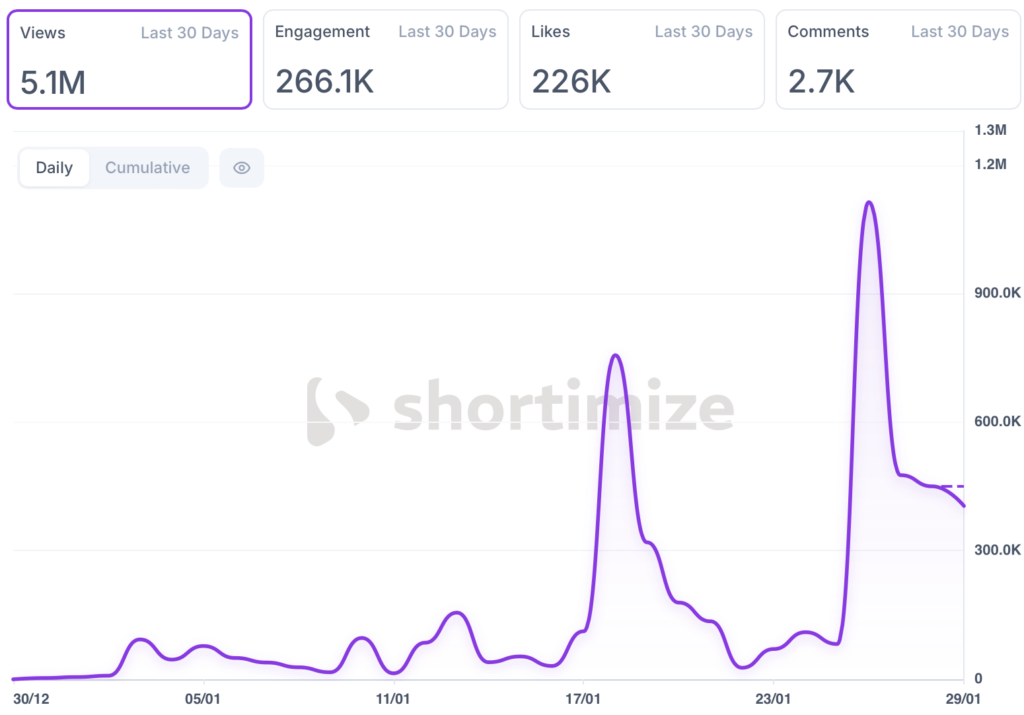Image resolution: width=1024 pixels, height=715 pixels.
Task: Expand the Last 30 Days range on Engagement
Action: [x=447, y=33]
